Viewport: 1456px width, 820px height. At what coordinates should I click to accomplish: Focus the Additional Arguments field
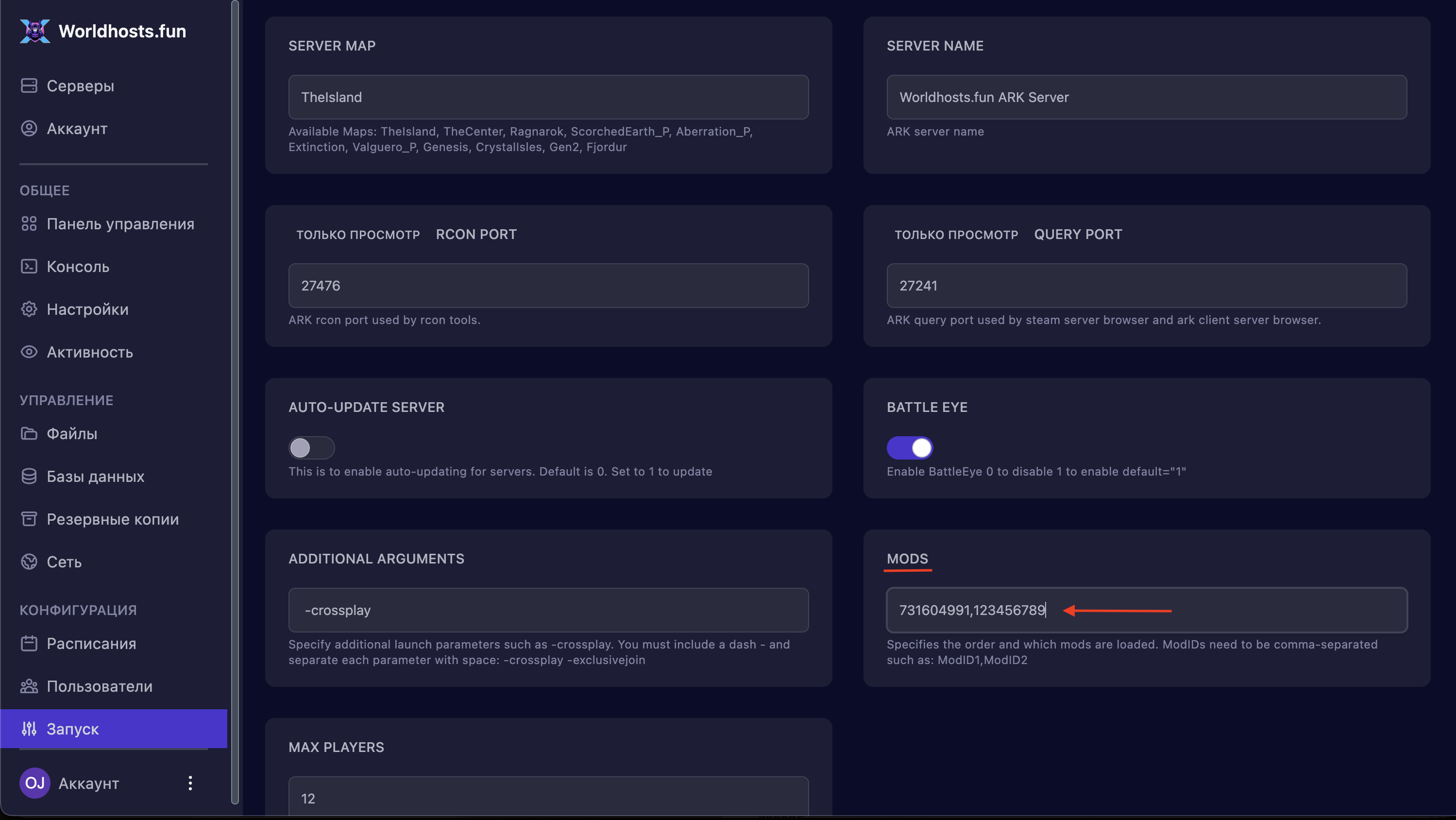pyautogui.click(x=548, y=610)
